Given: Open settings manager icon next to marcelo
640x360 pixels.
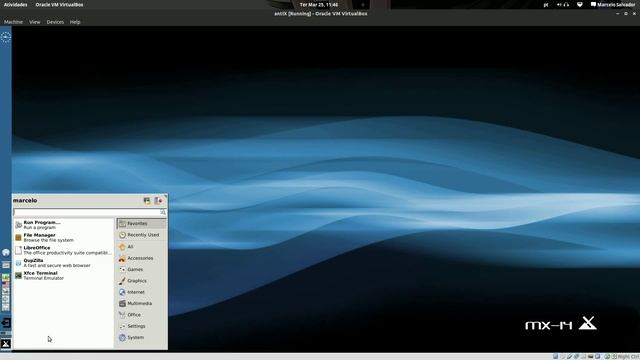Looking at the screenshot, I should pos(147,200).
